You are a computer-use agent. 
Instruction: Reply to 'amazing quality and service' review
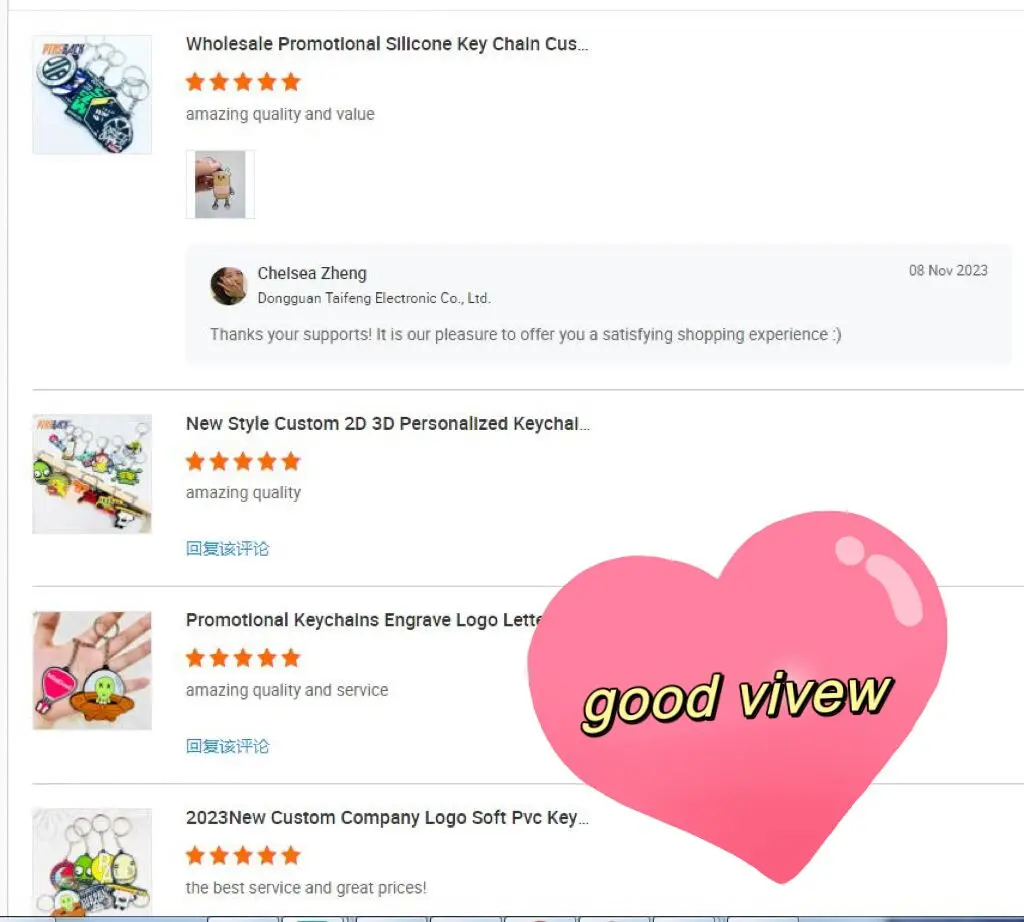coord(227,746)
